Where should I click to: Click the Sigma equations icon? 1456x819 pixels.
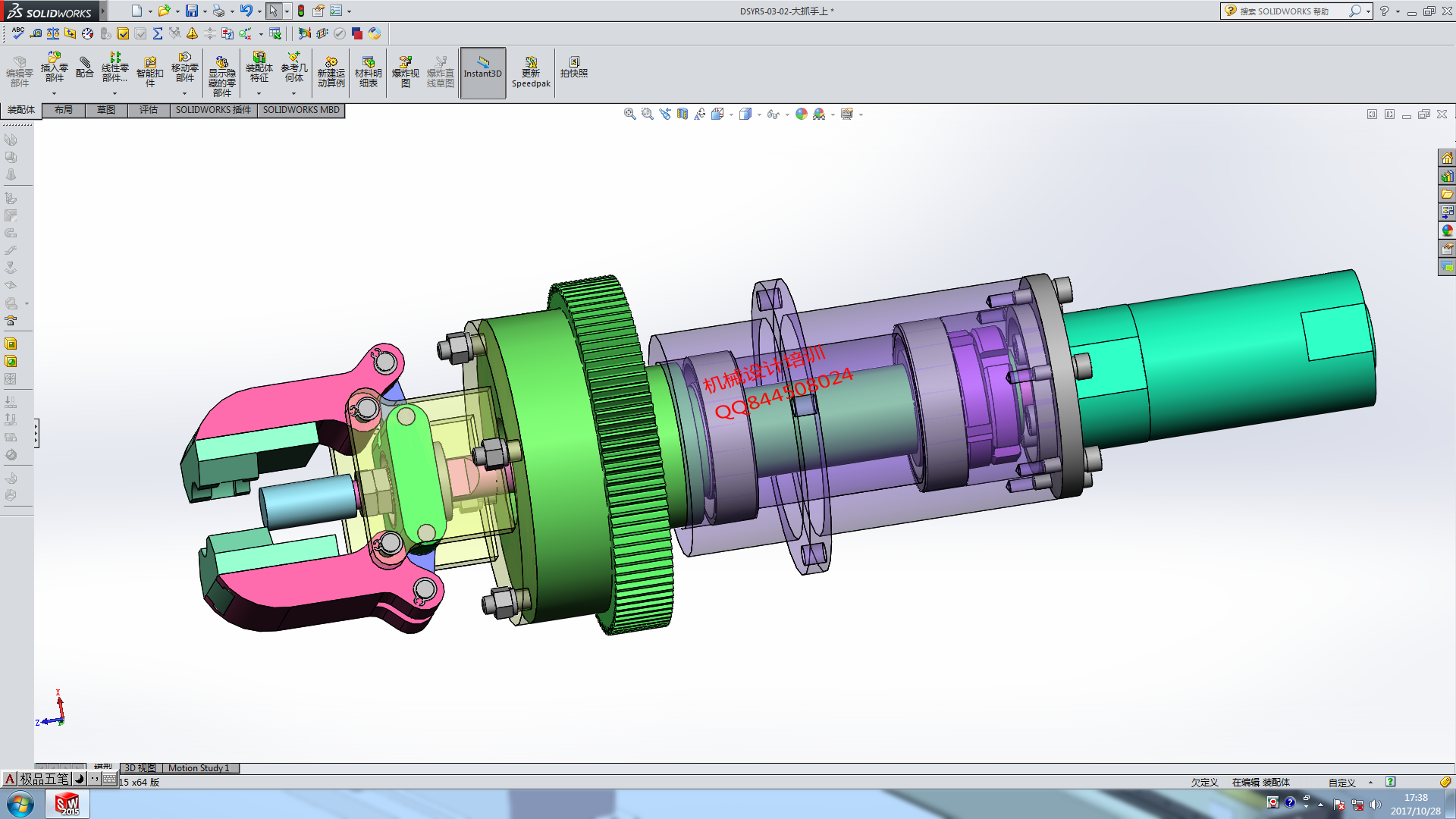coord(158,33)
